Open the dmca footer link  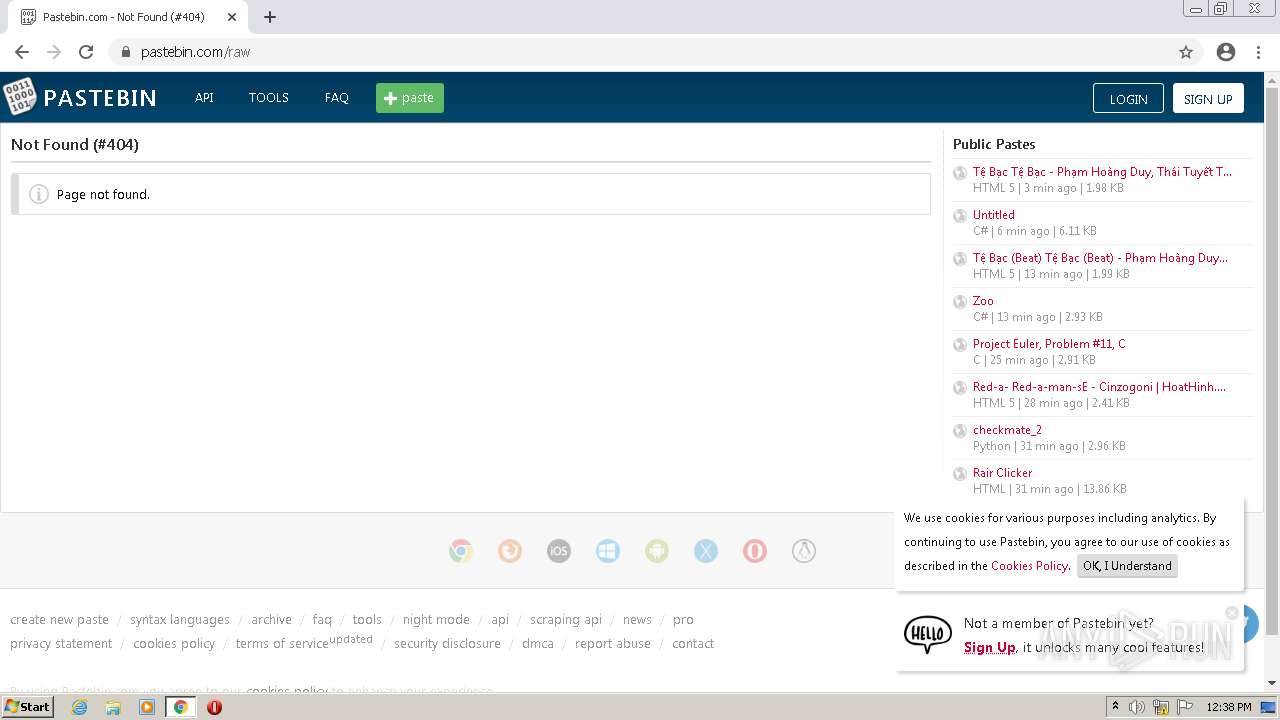pos(538,644)
